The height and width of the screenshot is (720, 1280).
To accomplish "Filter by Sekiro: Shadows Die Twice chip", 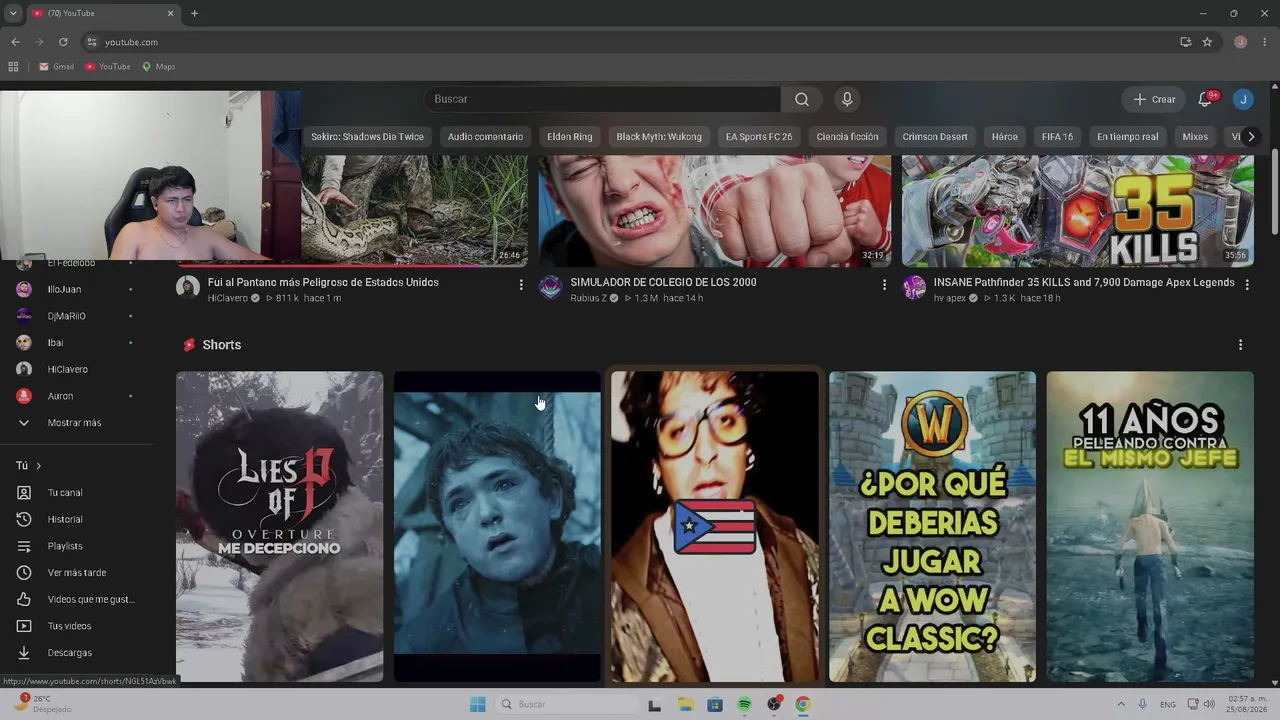I will [367, 137].
